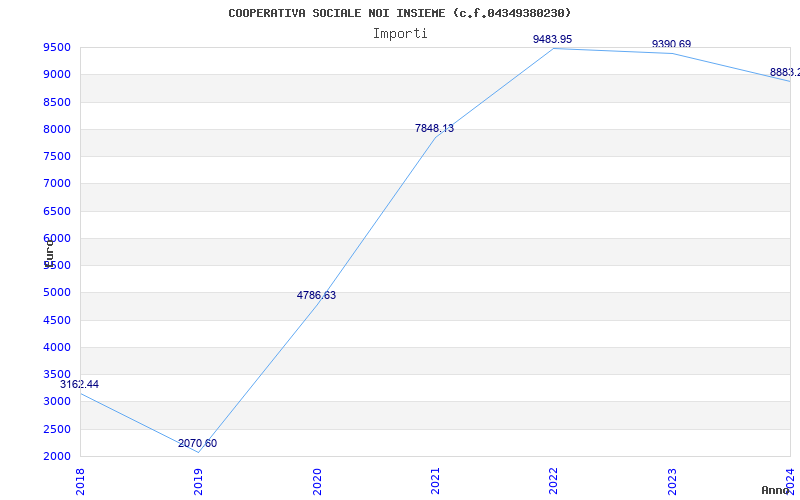Viewport: 800px width, 500px height.
Task: Click the 2019 x-axis label
Action: [198, 482]
